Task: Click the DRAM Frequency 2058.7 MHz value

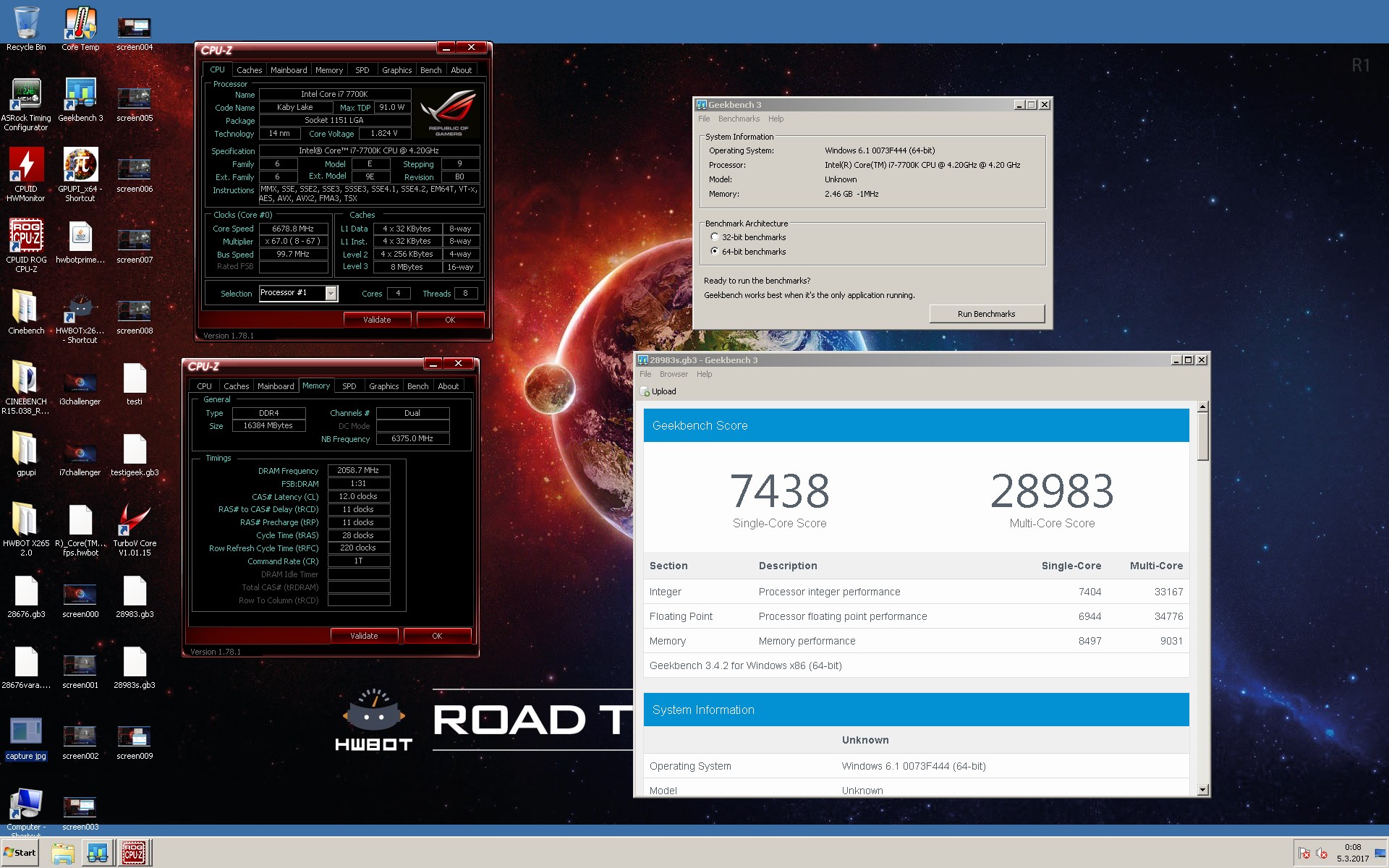Action: point(359,470)
